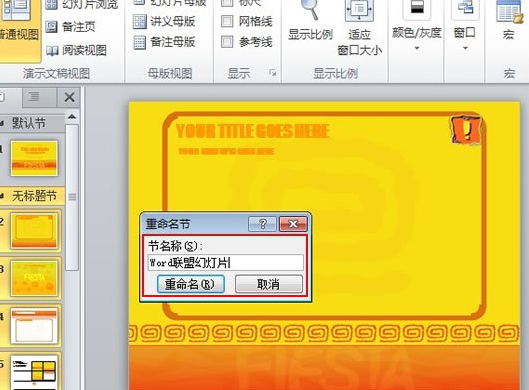Screen dimensions: 529x390
Task: Open Notes Page view (备注页)
Action: [x=71, y=27]
